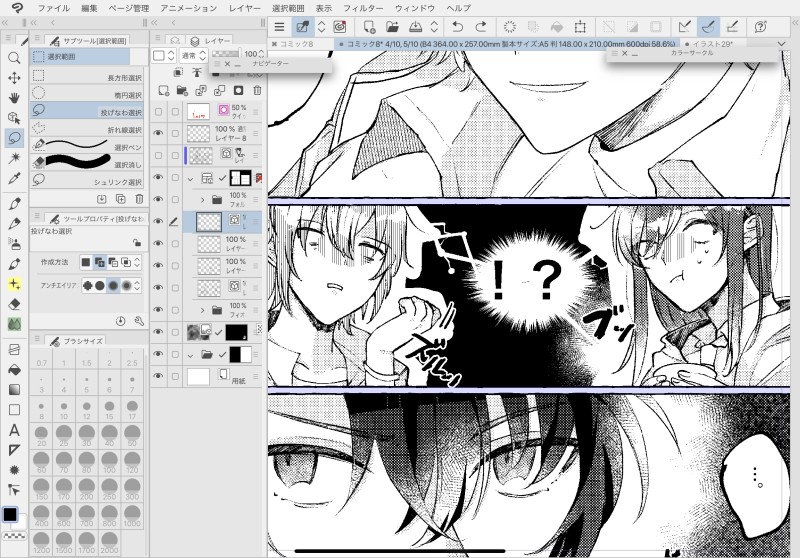This screenshot has width=800, height=558.
Task: Pick brush size 100 preset
Action: pos(109,463)
